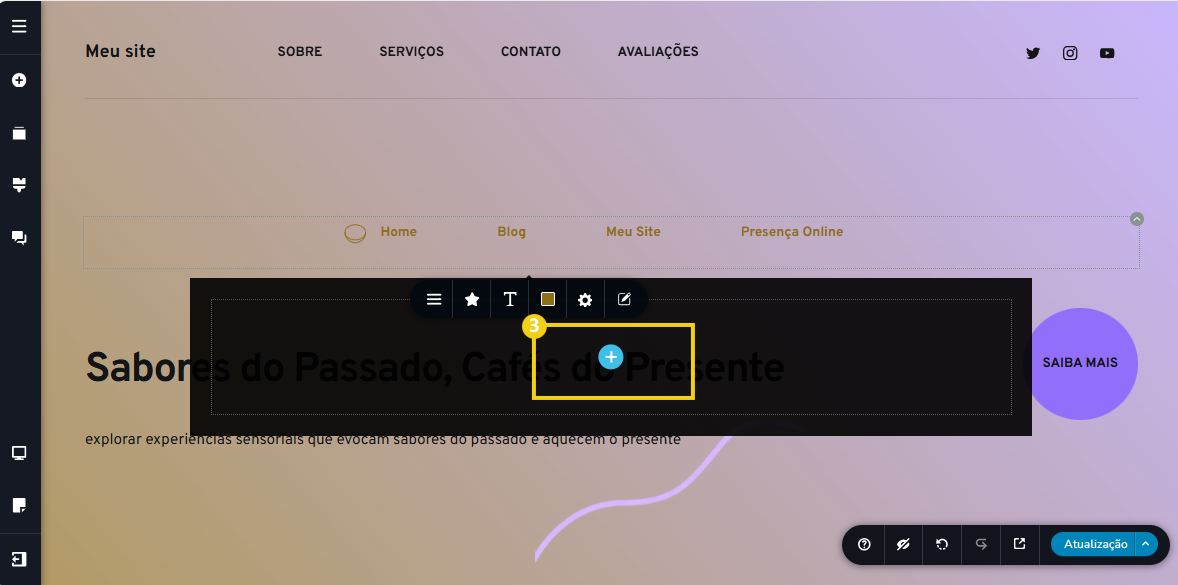
Task: Select the Blog navigation item
Action: coord(511,232)
